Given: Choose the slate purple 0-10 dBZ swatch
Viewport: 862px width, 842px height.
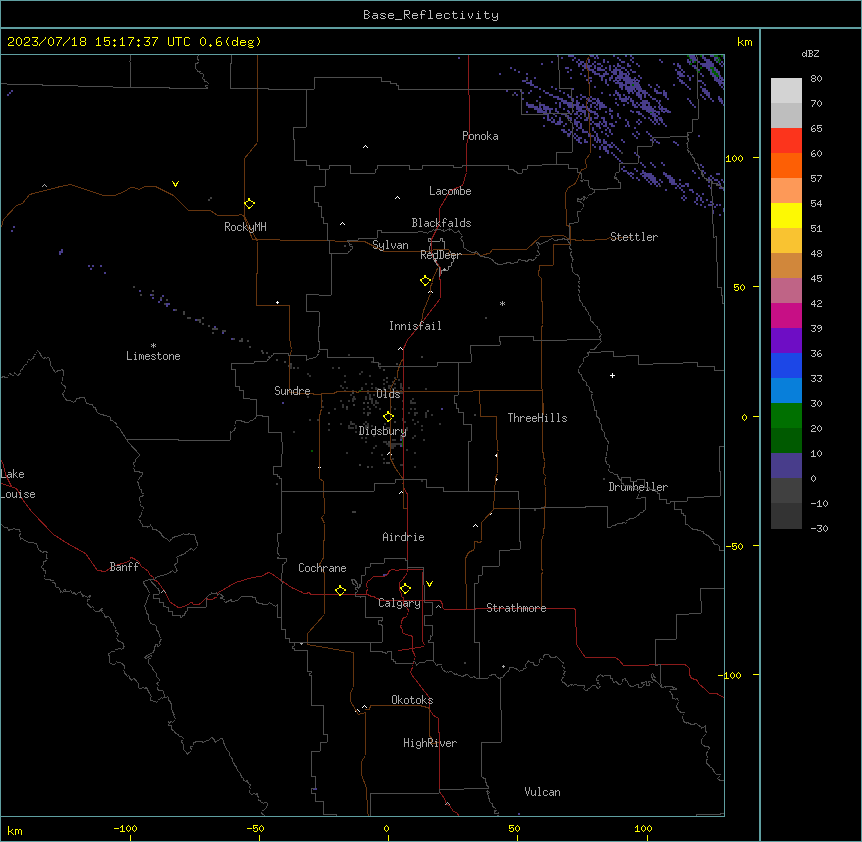Looking at the screenshot, I should pos(786,466).
